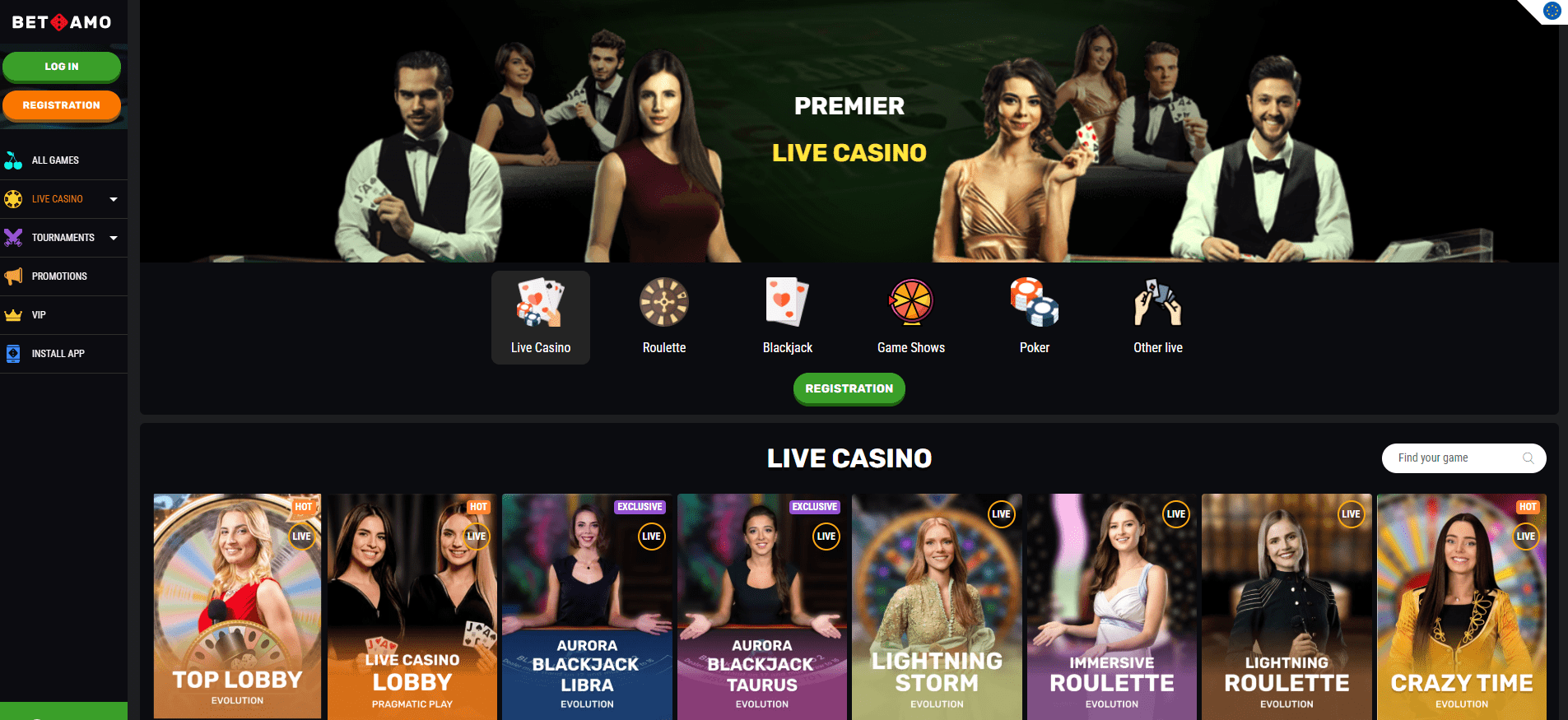Viewport: 1568px width, 720px height.
Task: Click the EU flag language icon
Action: coord(1552,11)
